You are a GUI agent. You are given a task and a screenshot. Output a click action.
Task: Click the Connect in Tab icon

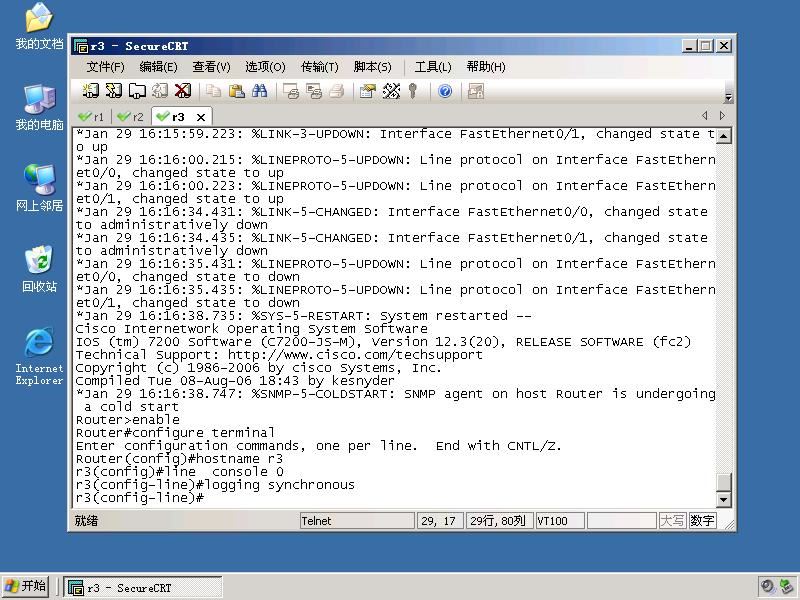pyautogui.click(x=137, y=91)
